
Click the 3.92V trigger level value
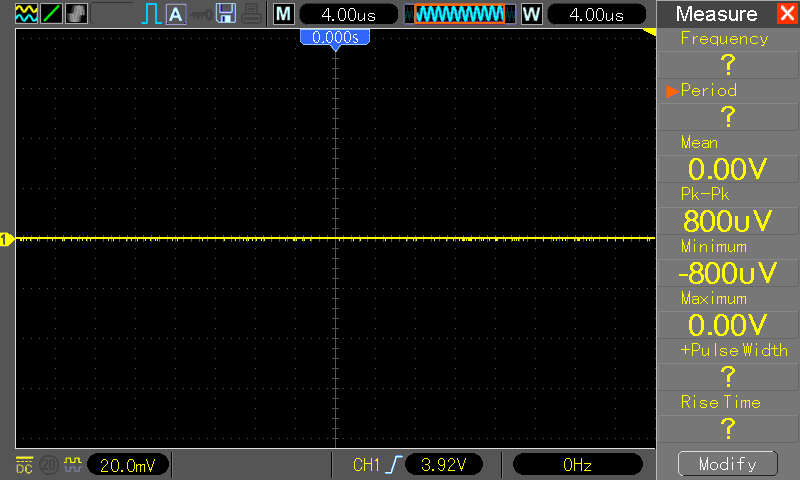tap(443, 465)
